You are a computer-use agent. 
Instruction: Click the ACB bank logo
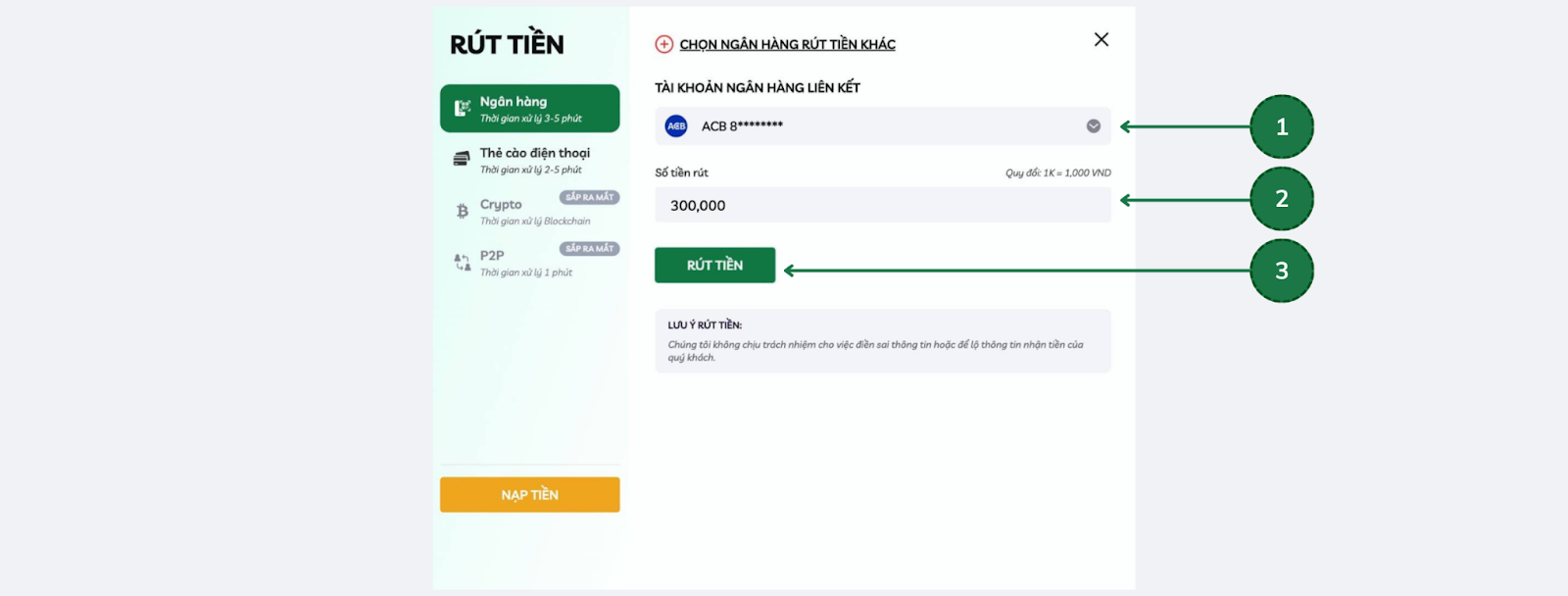click(676, 126)
